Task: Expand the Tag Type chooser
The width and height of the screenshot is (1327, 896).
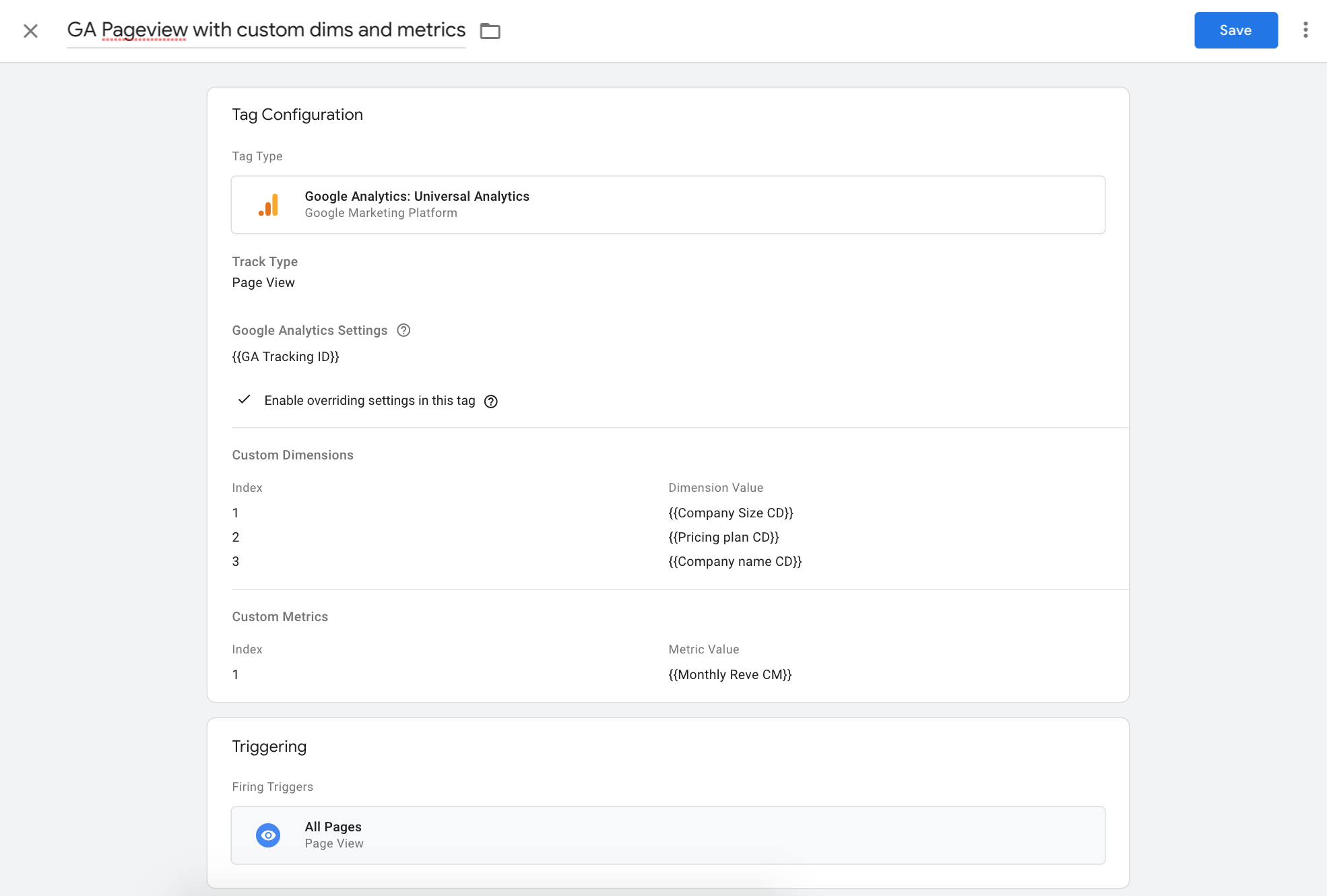Action: click(x=668, y=204)
